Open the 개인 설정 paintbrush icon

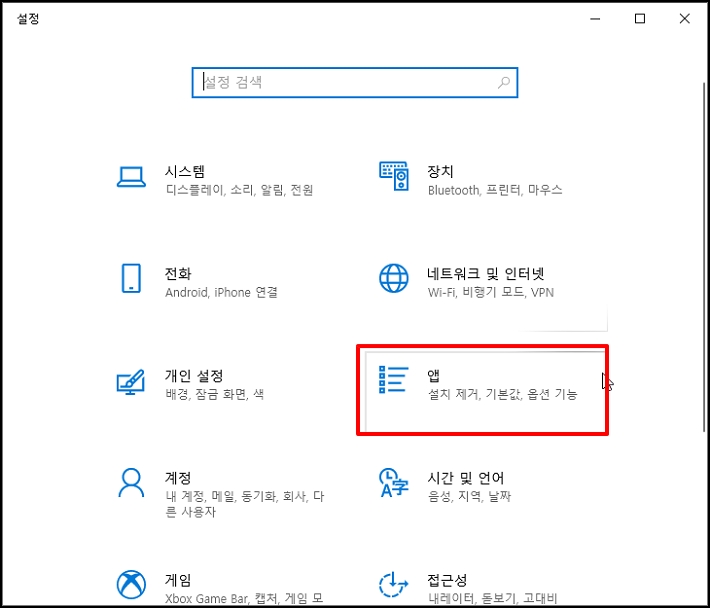coord(131,382)
